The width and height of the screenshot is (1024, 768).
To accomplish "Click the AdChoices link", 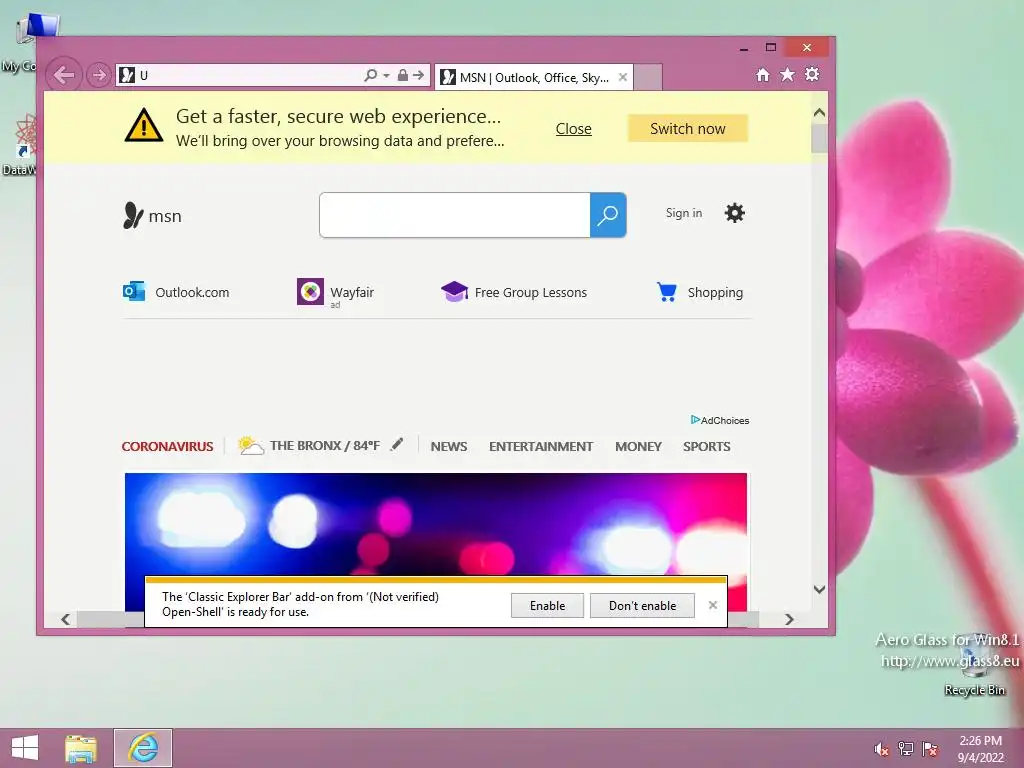I will (720, 420).
